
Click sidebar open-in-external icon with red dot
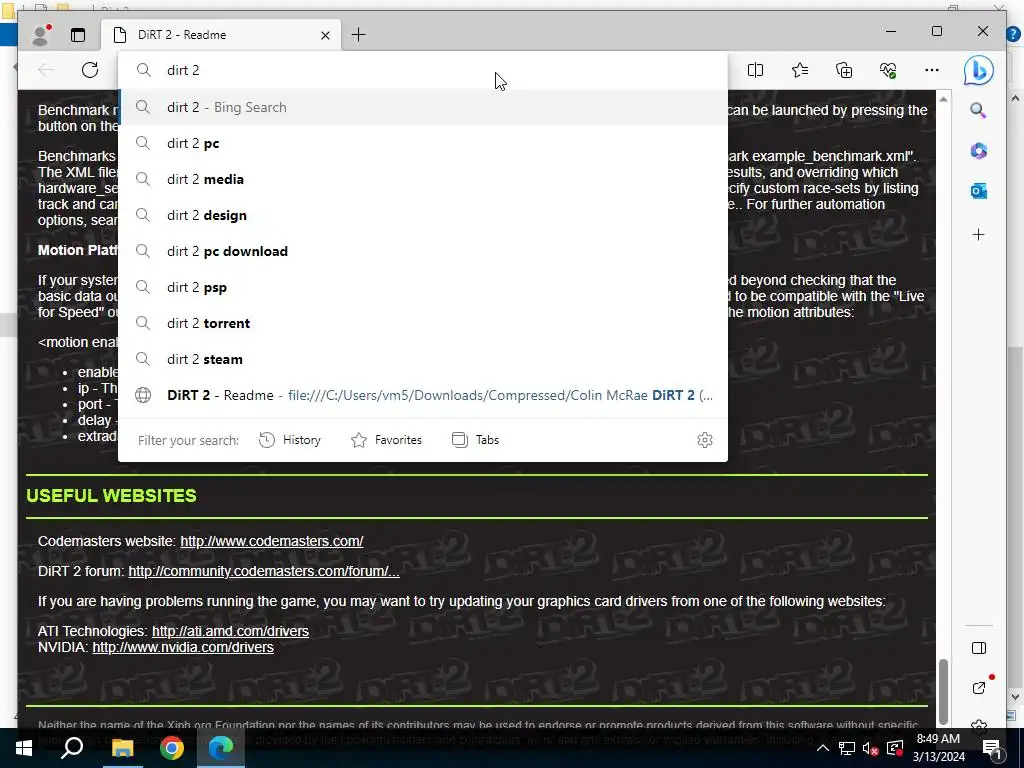click(979, 687)
